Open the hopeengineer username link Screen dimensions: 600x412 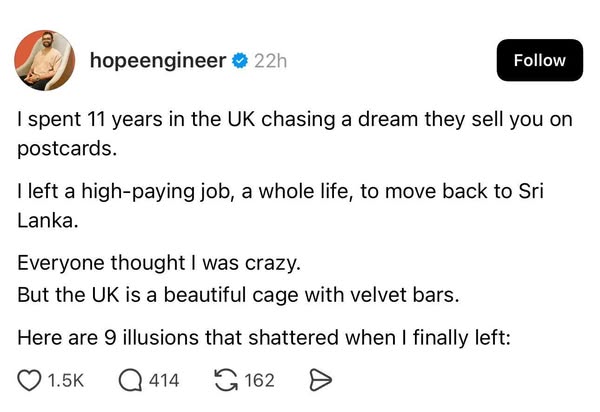coord(158,61)
